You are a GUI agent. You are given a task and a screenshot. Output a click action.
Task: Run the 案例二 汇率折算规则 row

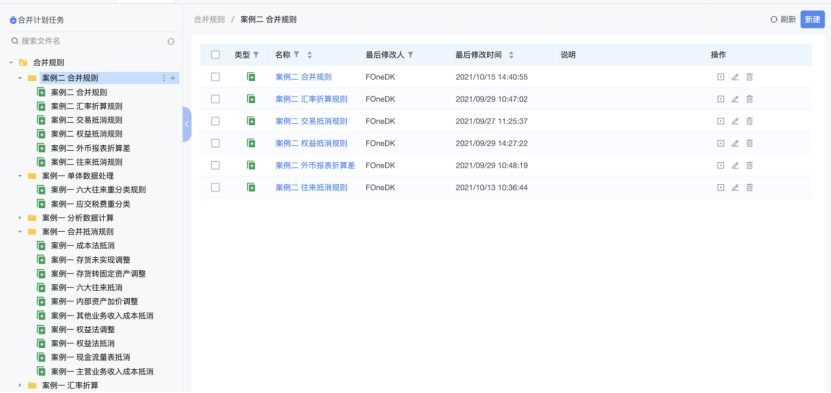720,99
